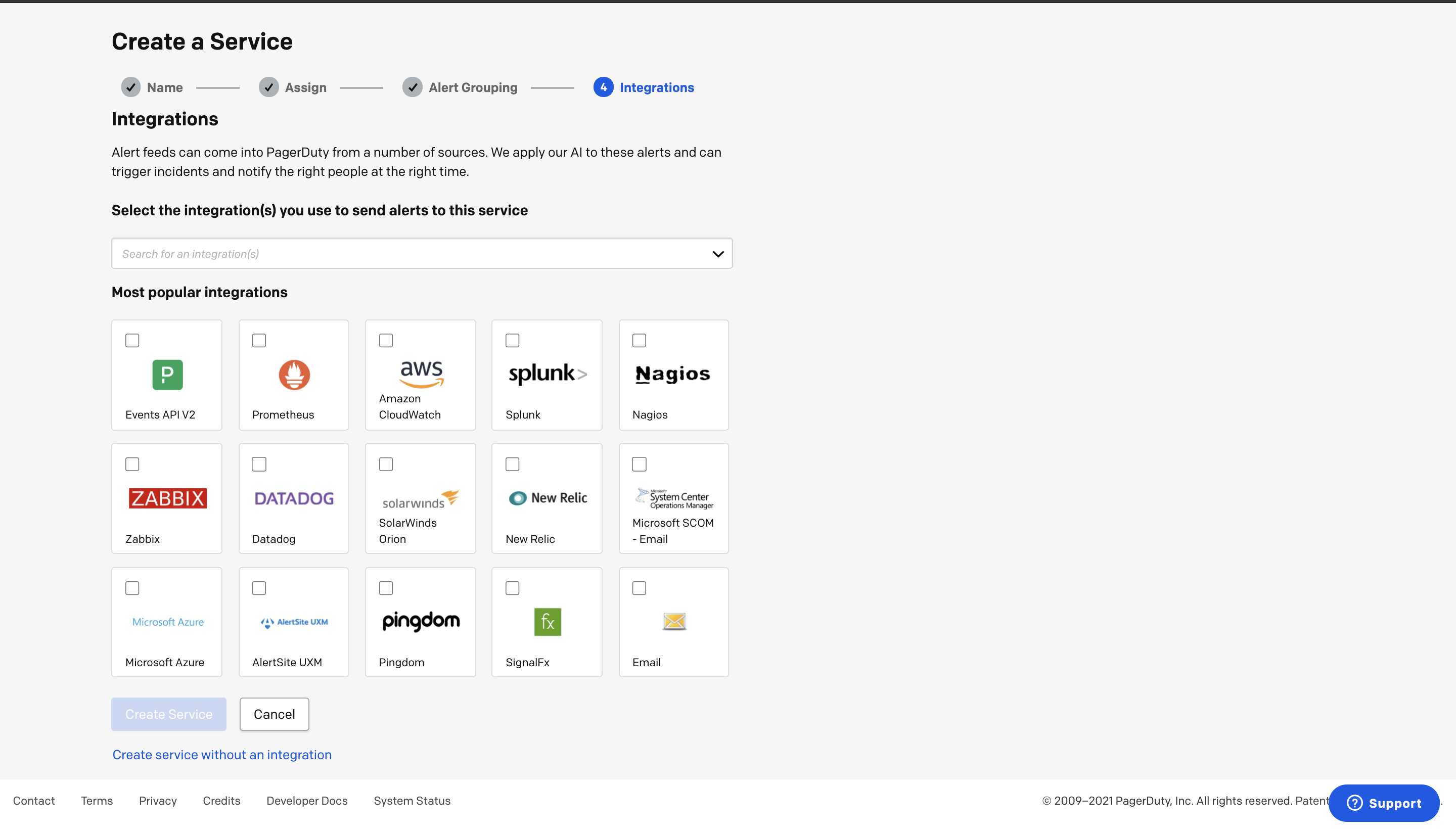
Task: Check the Prometheus checkbox
Action: (x=259, y=340)
